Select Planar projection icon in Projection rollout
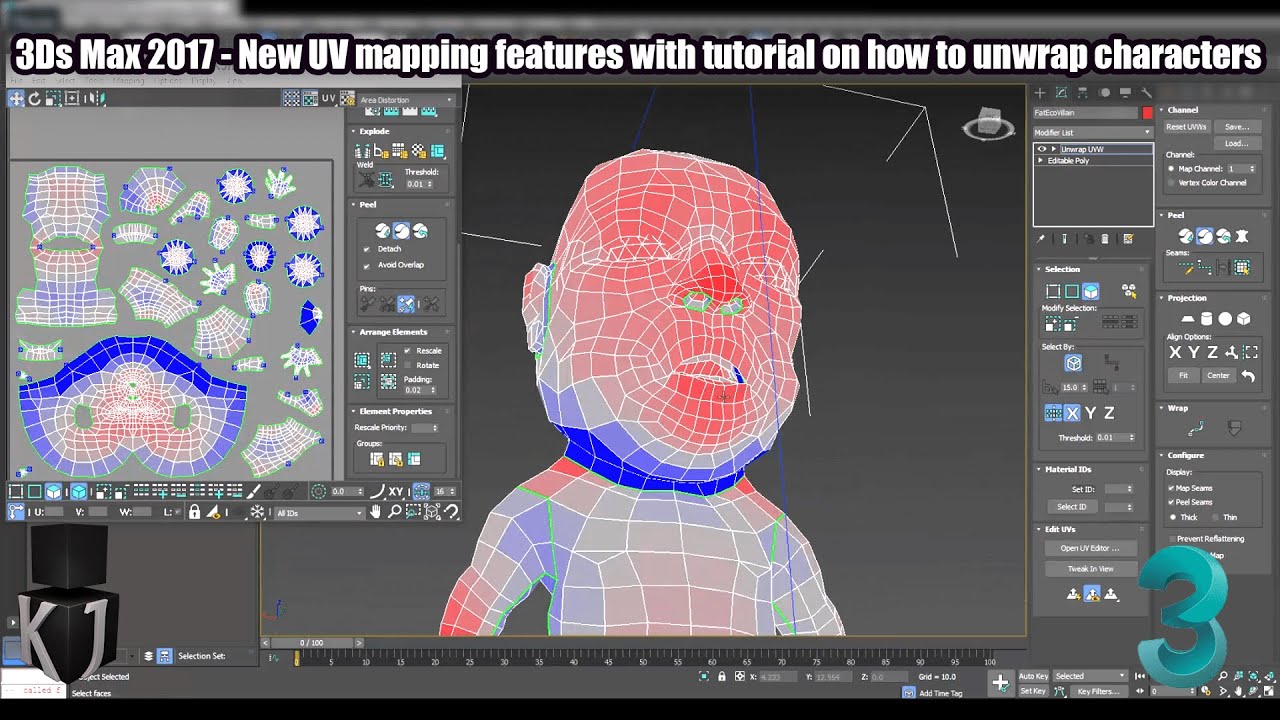The width and height of the screenshot is (1280, 720). (1188, 319)
